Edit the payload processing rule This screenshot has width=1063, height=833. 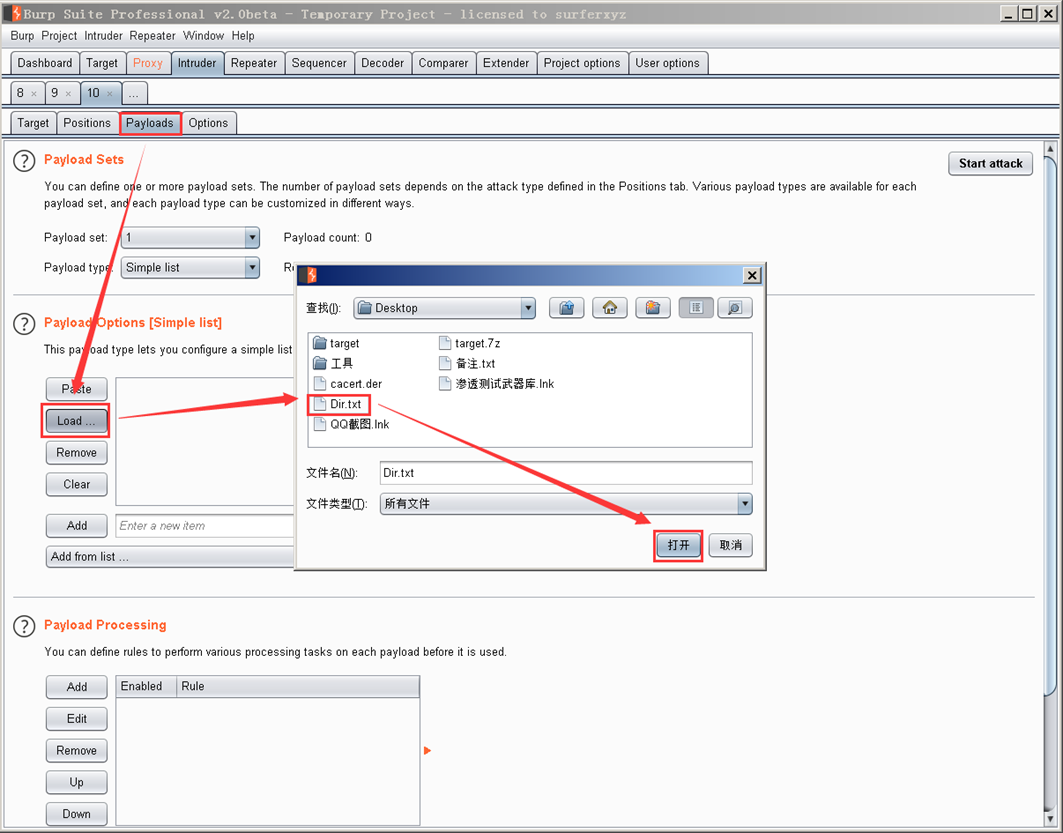click(76, 718)
